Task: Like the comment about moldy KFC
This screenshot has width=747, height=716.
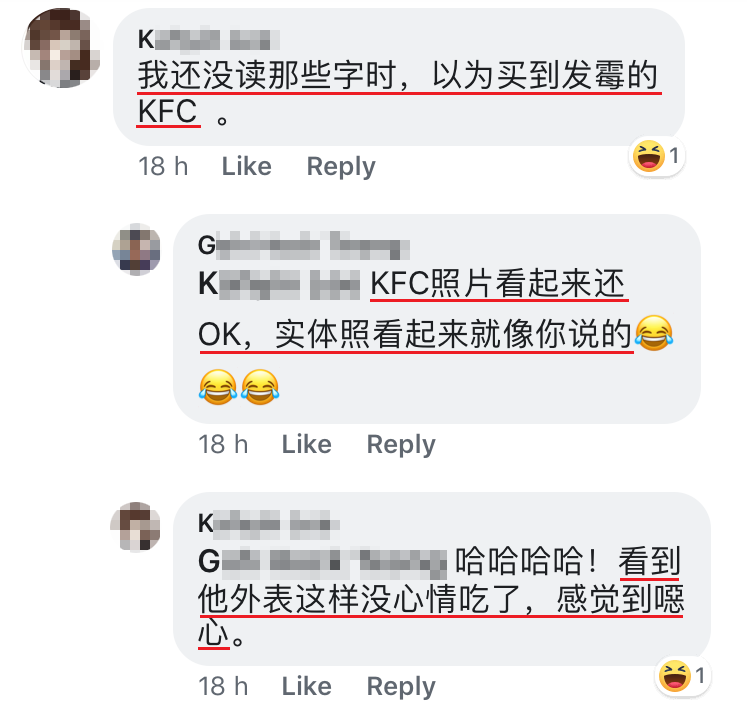Action: [246, 166]
